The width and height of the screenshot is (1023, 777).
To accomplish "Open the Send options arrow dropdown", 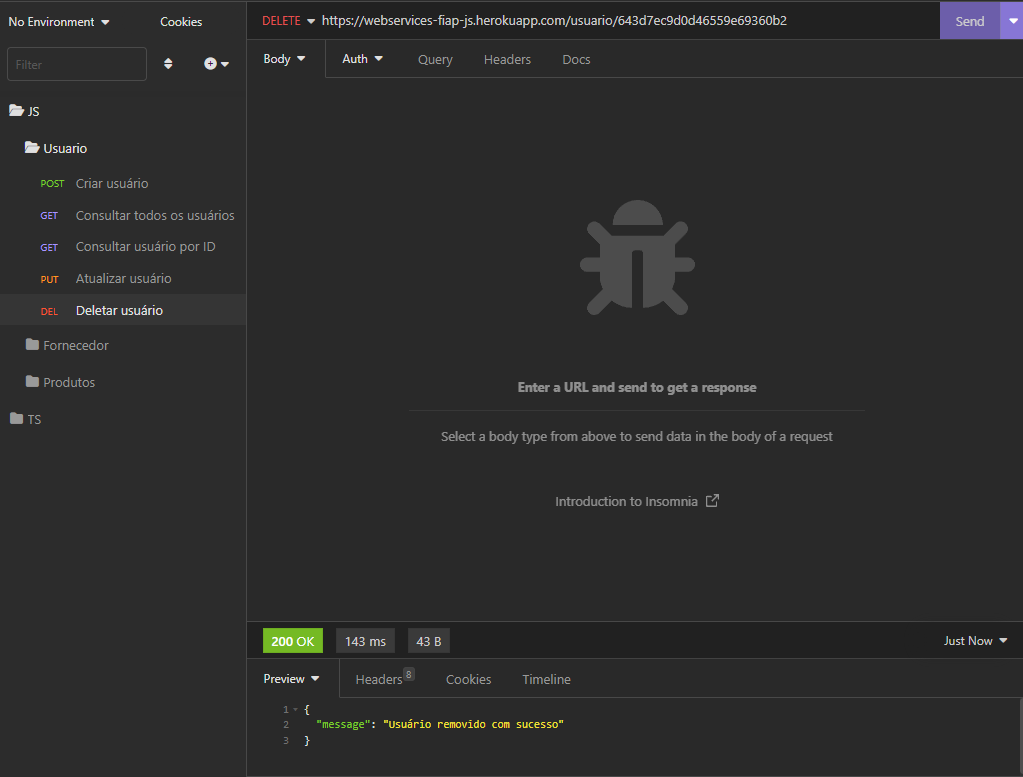I will pos(1012,20).
